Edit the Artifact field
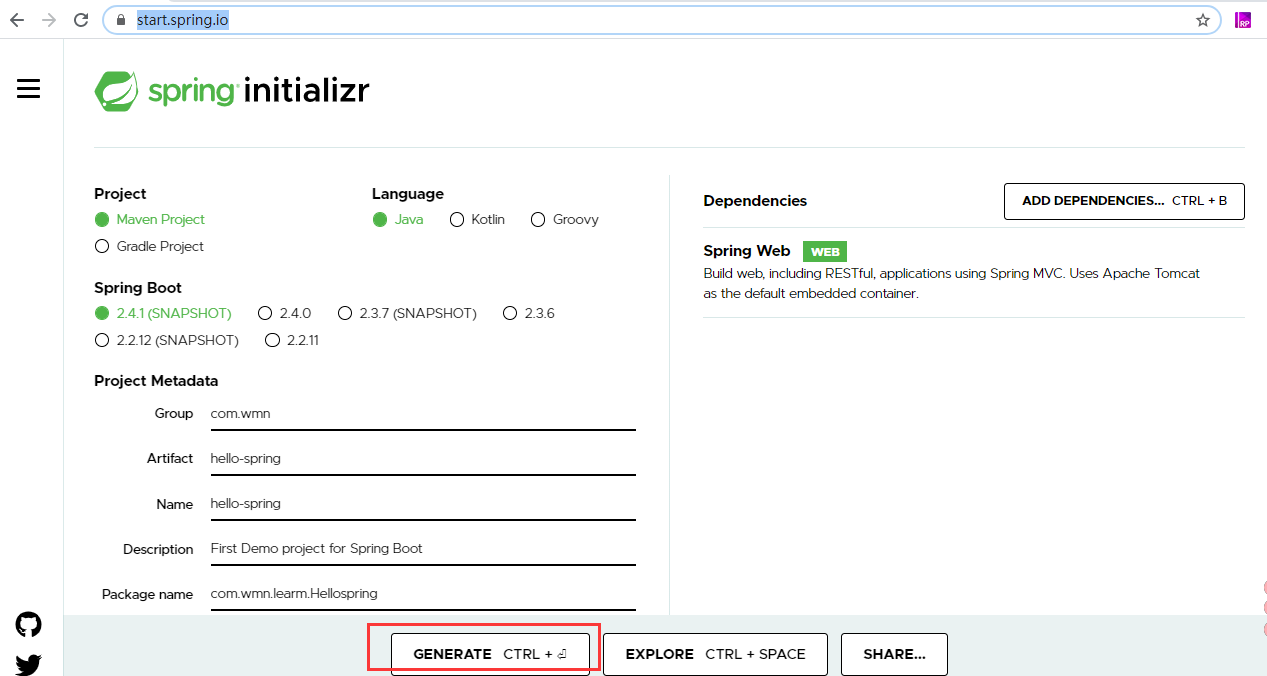Viewport: 1267px width, 676px height. click(x=423, y=458)
